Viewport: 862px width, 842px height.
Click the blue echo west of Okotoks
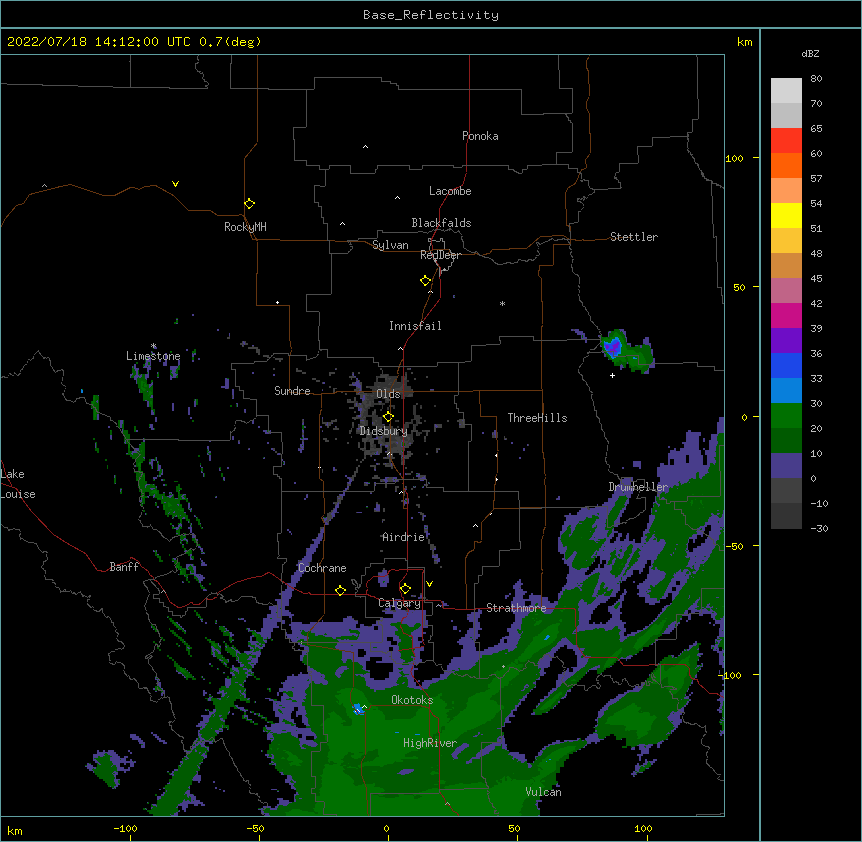pos(358,708)
